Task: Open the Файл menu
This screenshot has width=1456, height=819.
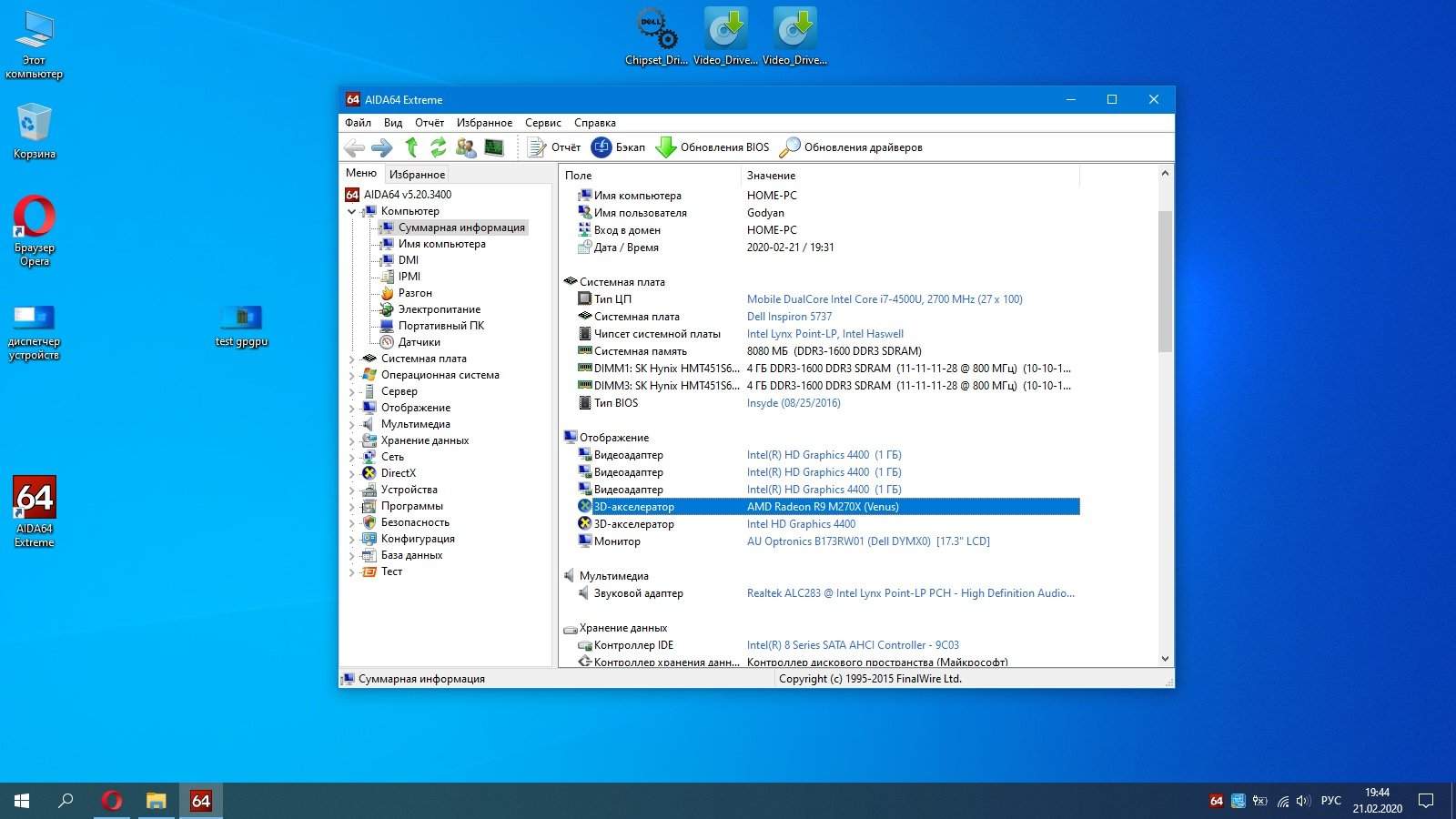Action: (x=358, y=123)
